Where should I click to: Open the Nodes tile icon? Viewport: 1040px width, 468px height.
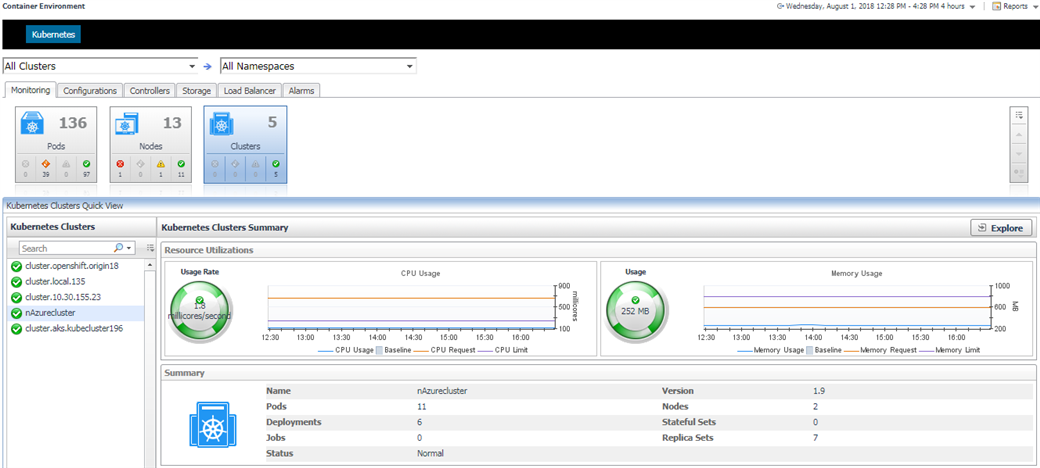pyautogui.click(x=127, y=124)
